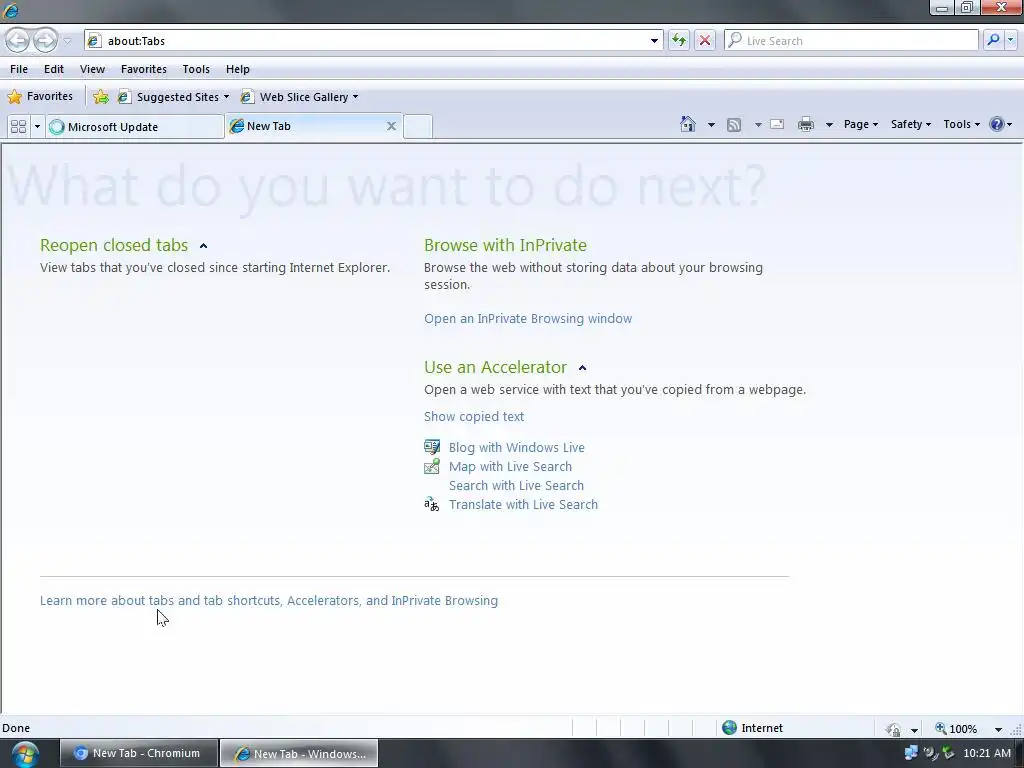The height and width of the screenshot is (768, 1024).
Task: Collapse the Reopen closed tabs section
Action: pyautogui.click(x=203, y=246)
